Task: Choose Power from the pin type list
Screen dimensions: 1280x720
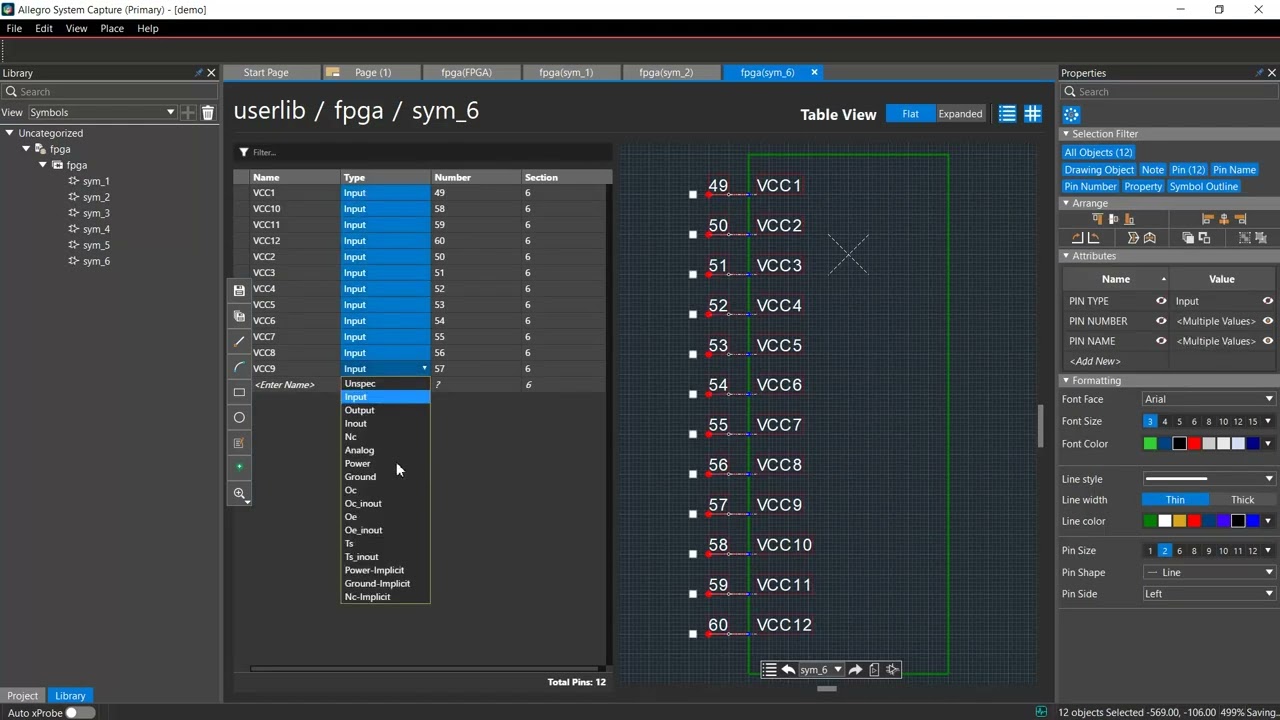Action: [x=385, y=464]
